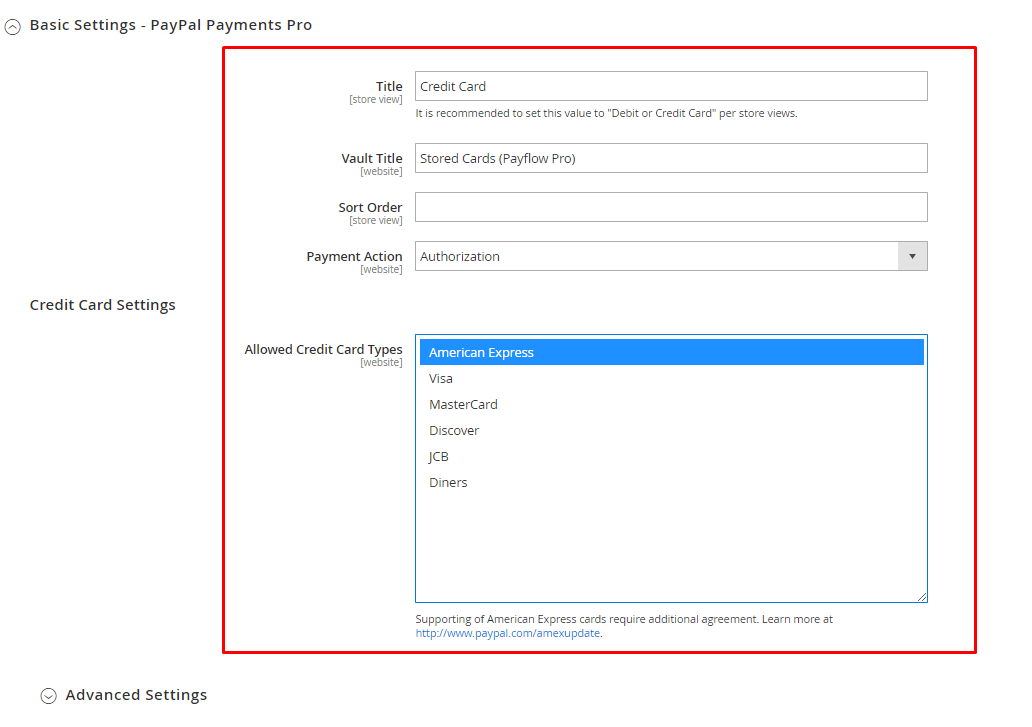1032x727 pixels.
Task: Click the list resize handle at bottom right
Action: click(922, 596)
